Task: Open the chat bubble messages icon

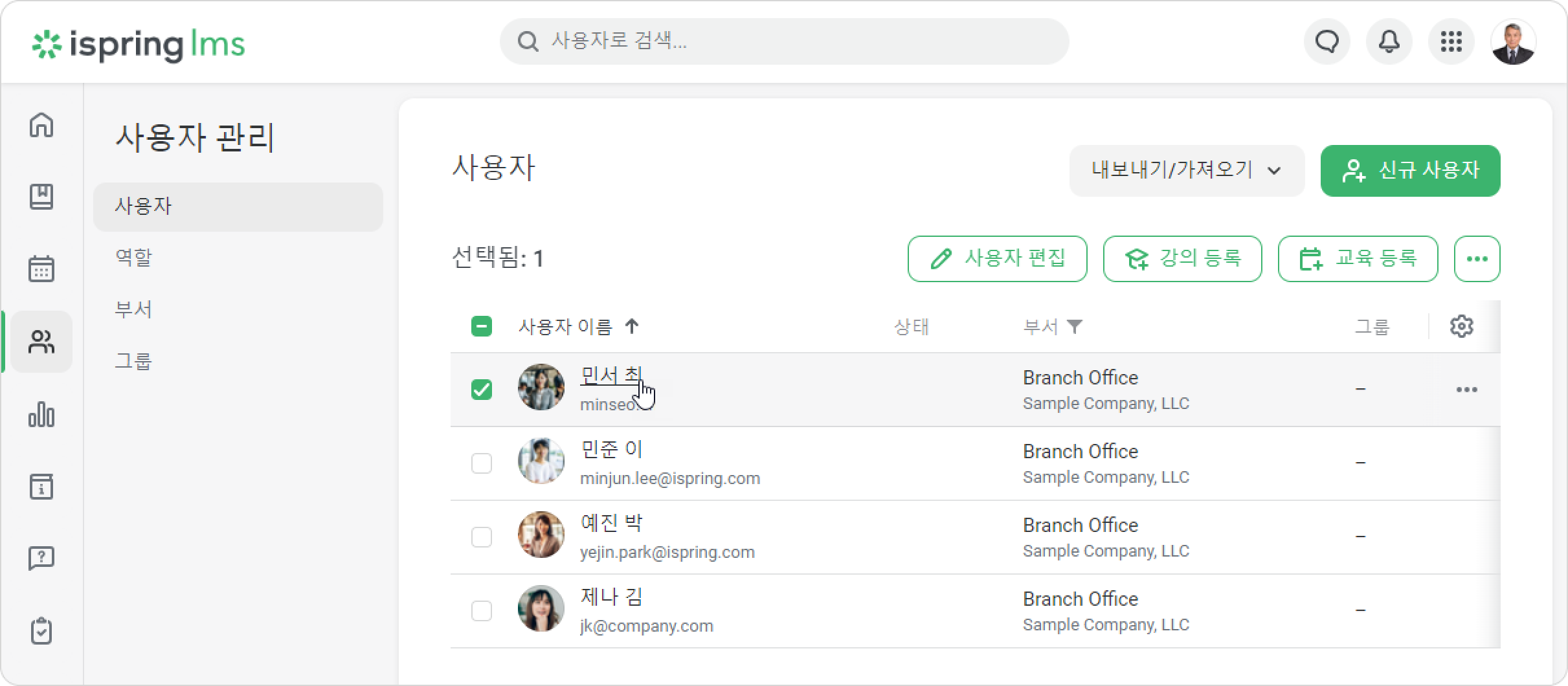Action: click(x=1327, y=42)
